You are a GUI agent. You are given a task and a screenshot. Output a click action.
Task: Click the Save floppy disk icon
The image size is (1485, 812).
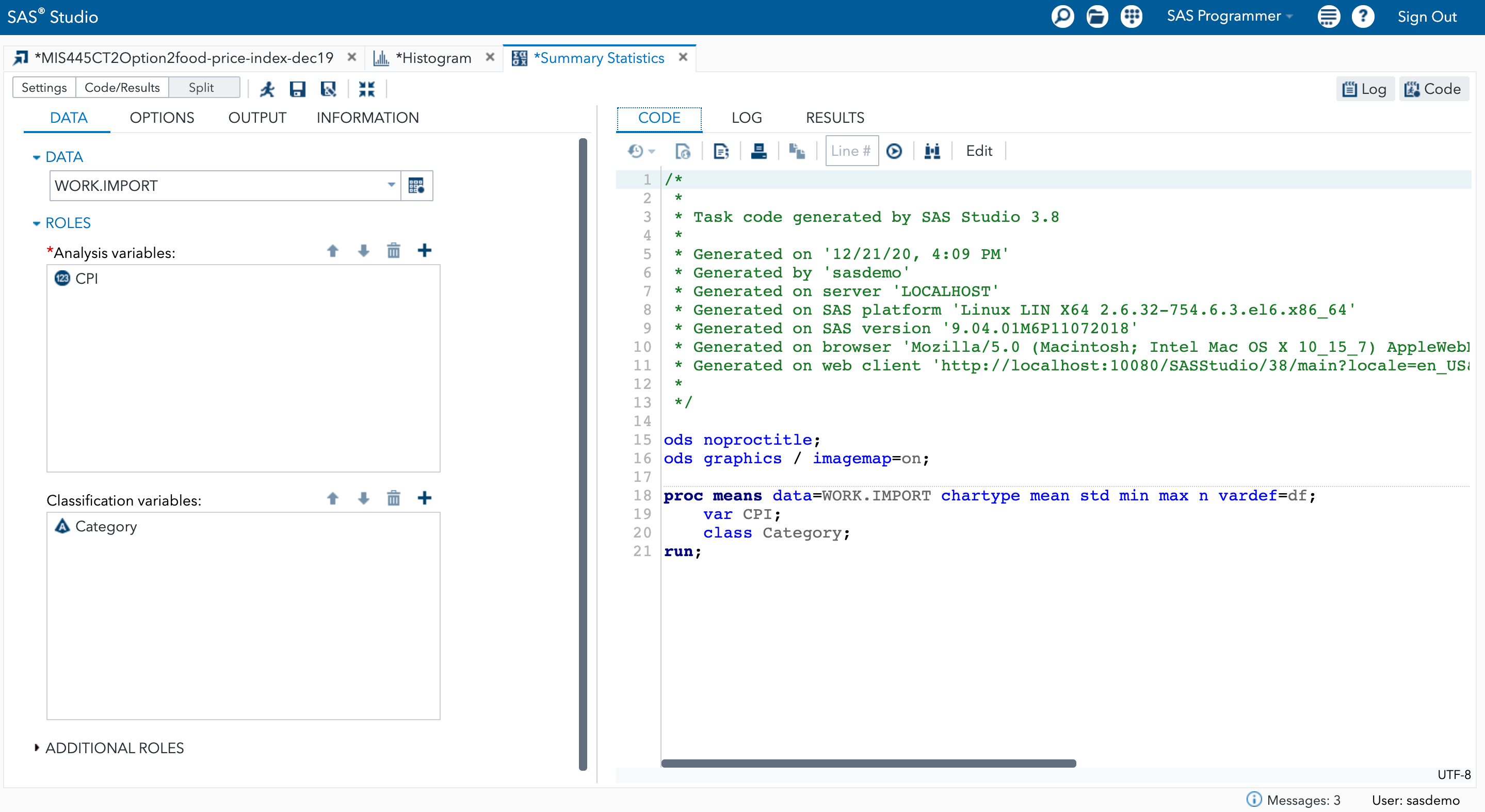coord(297,88)
